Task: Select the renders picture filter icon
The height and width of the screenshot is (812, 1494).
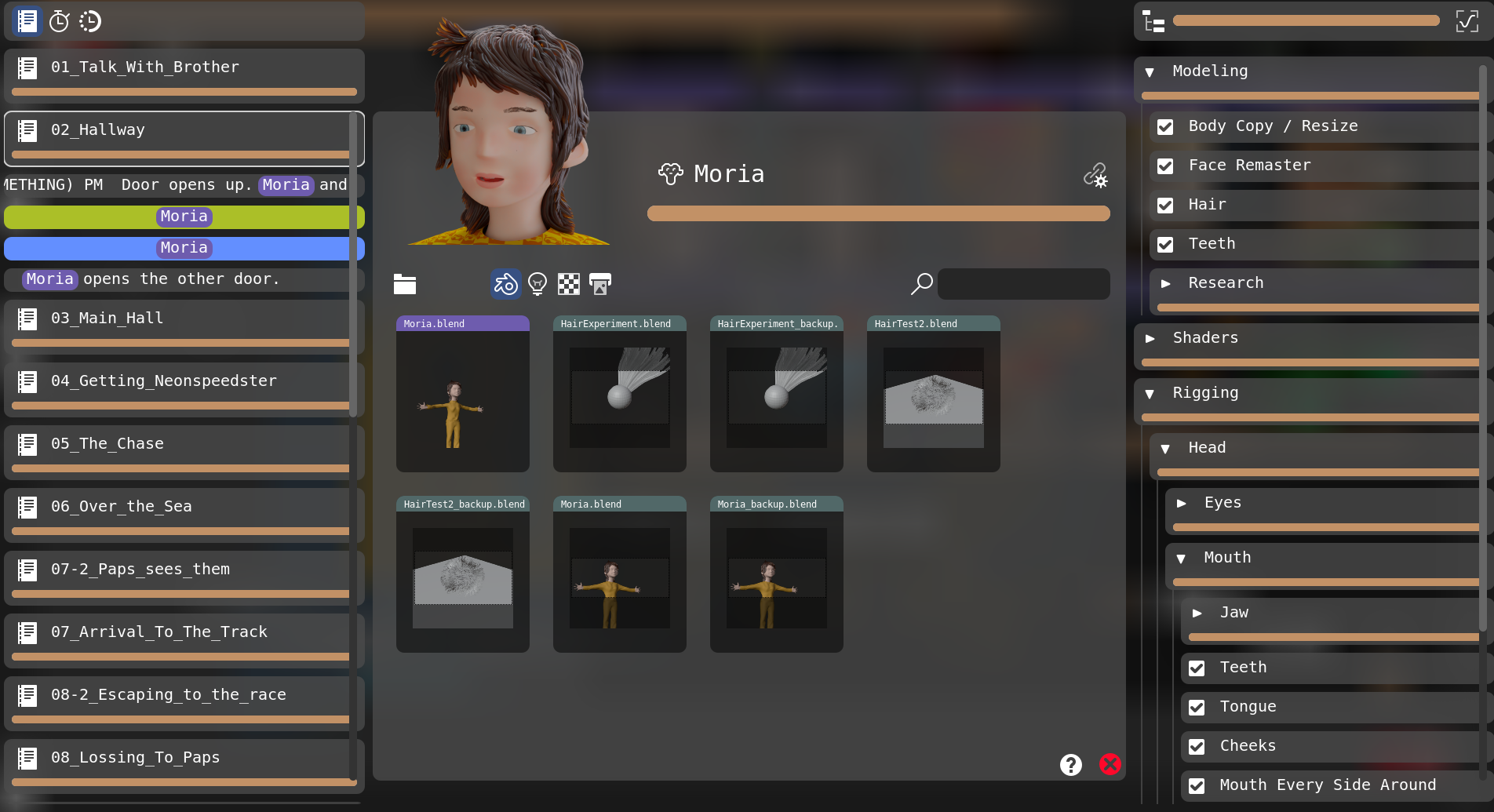Action: (x=600, y=284)
